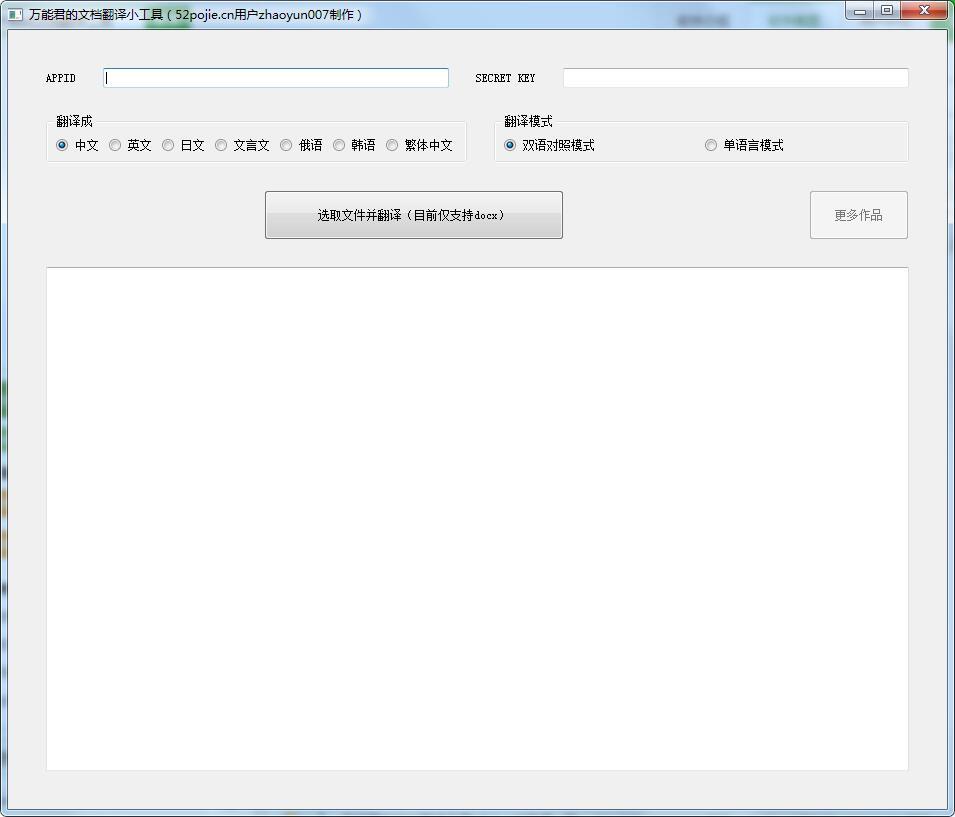
Task: Pick the 日文 radio option
Action: tap(168, 145)
